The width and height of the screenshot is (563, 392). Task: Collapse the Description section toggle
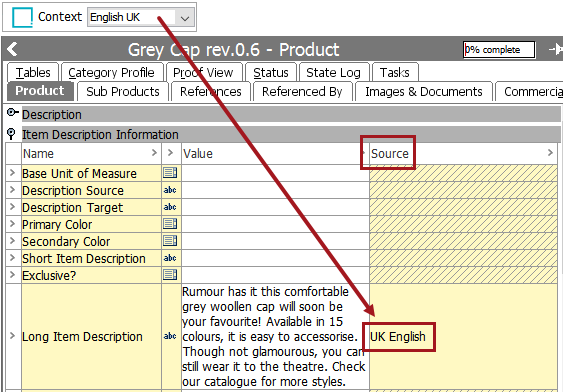coord(12,113)
